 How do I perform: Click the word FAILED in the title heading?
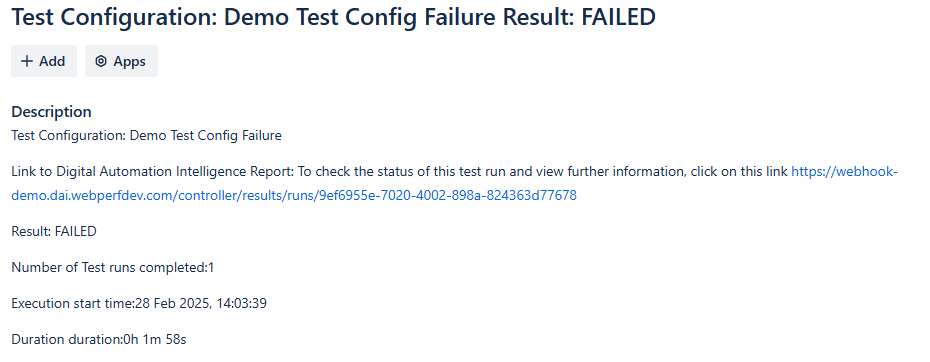pyautogui.click(x=619, y=17)
